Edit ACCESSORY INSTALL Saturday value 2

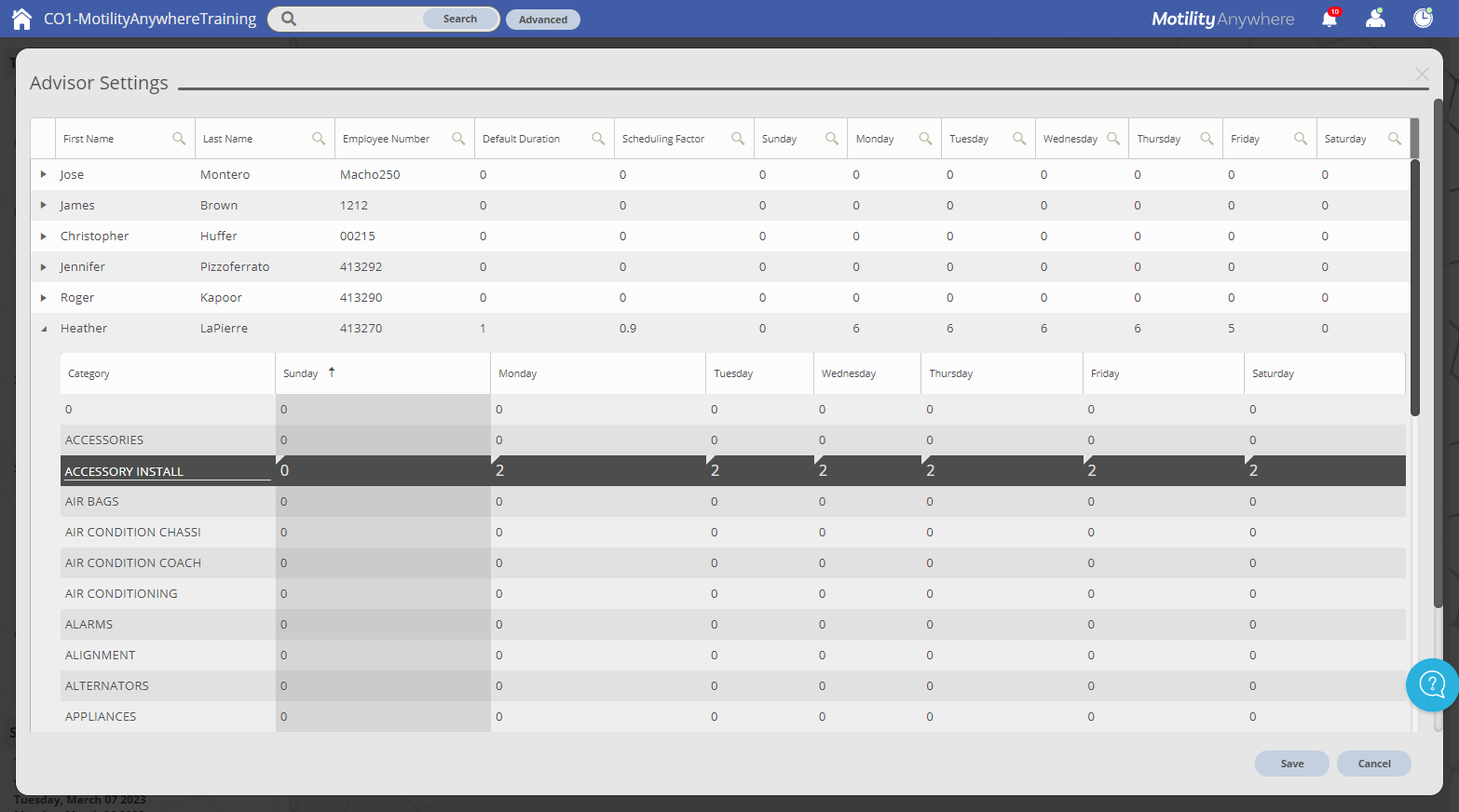point(1325,471)
